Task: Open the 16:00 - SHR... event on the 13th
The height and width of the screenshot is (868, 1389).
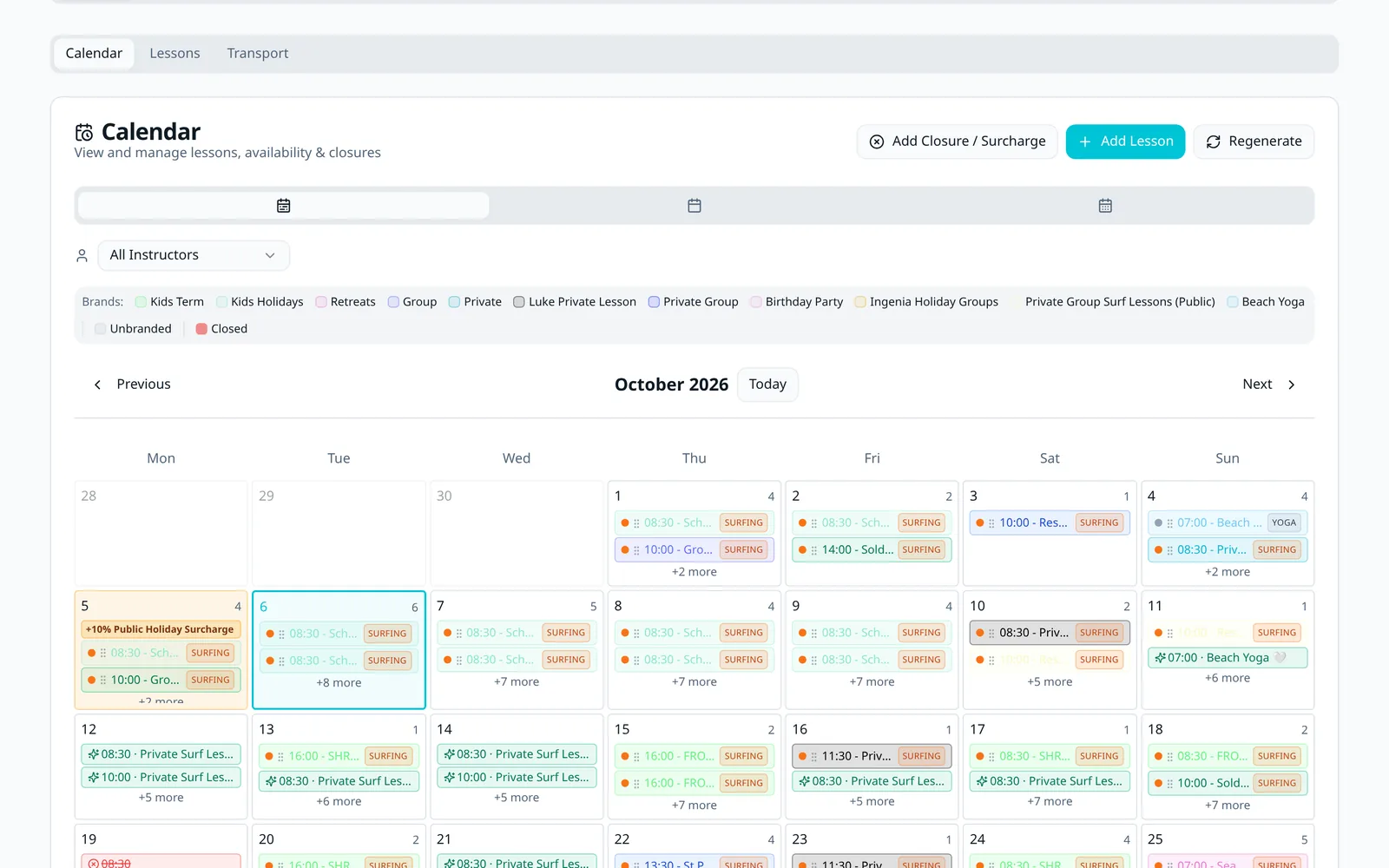Action: 339,757
